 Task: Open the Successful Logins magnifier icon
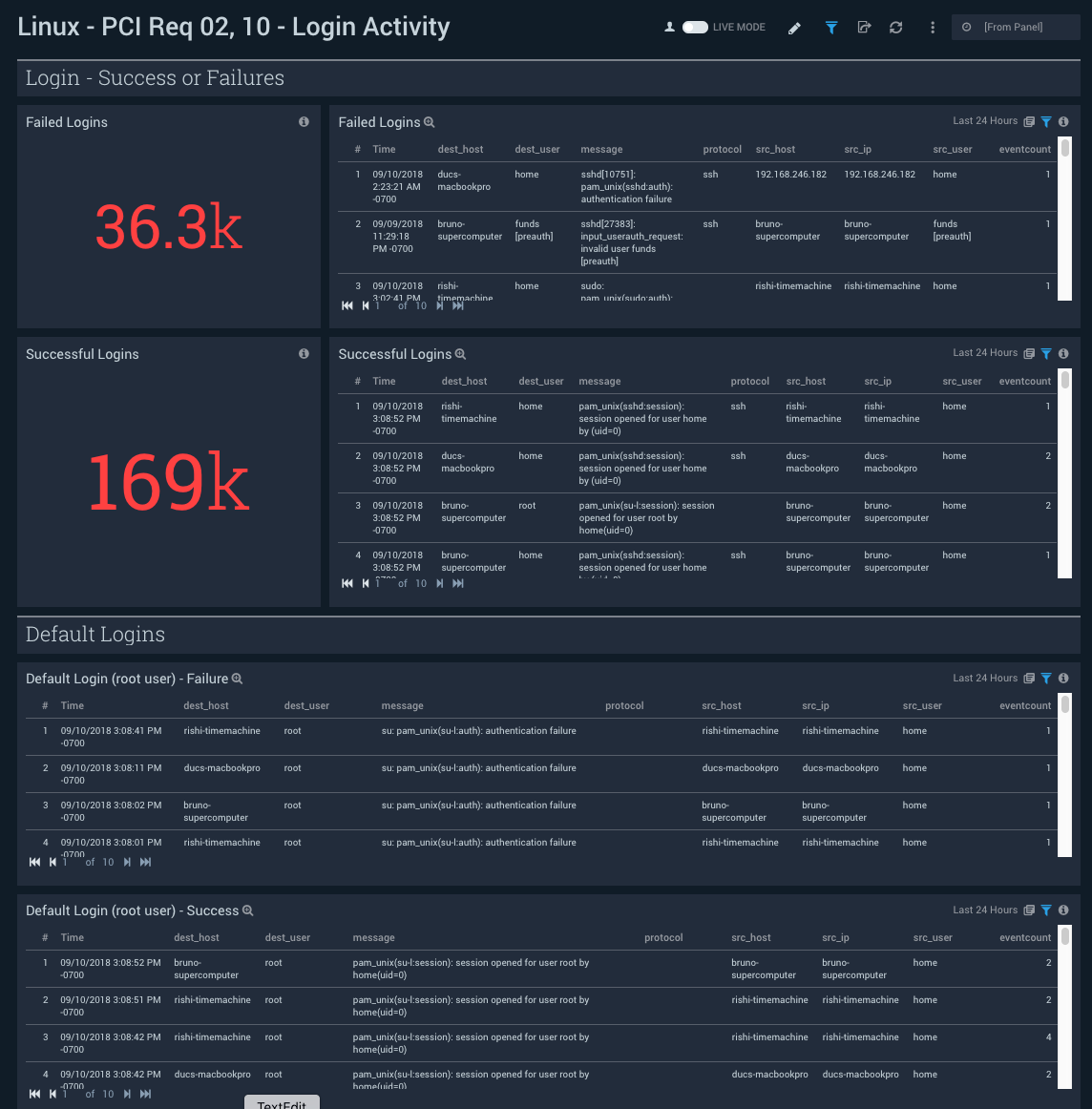pos(459,354)
